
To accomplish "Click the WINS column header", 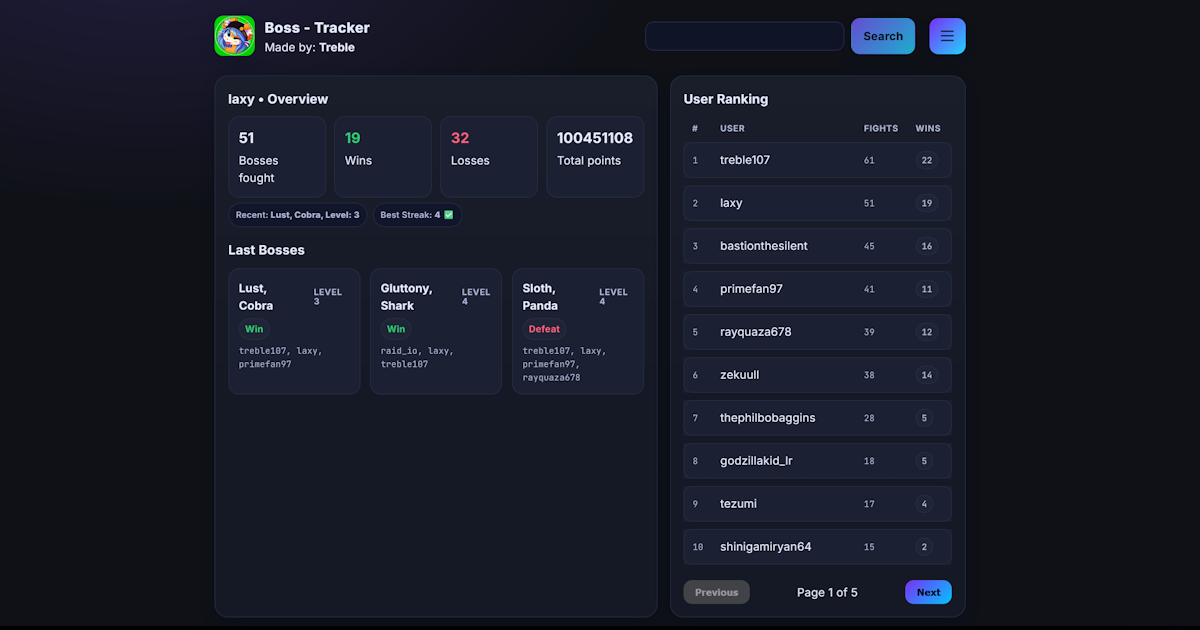I will click(x=927, y=128).
